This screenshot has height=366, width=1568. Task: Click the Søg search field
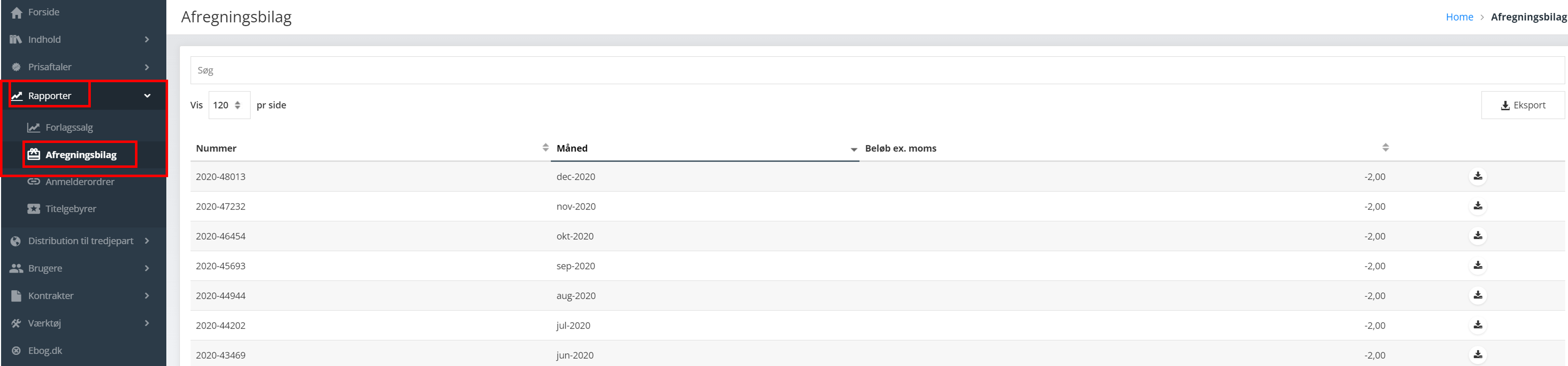(x=876, y=70)
